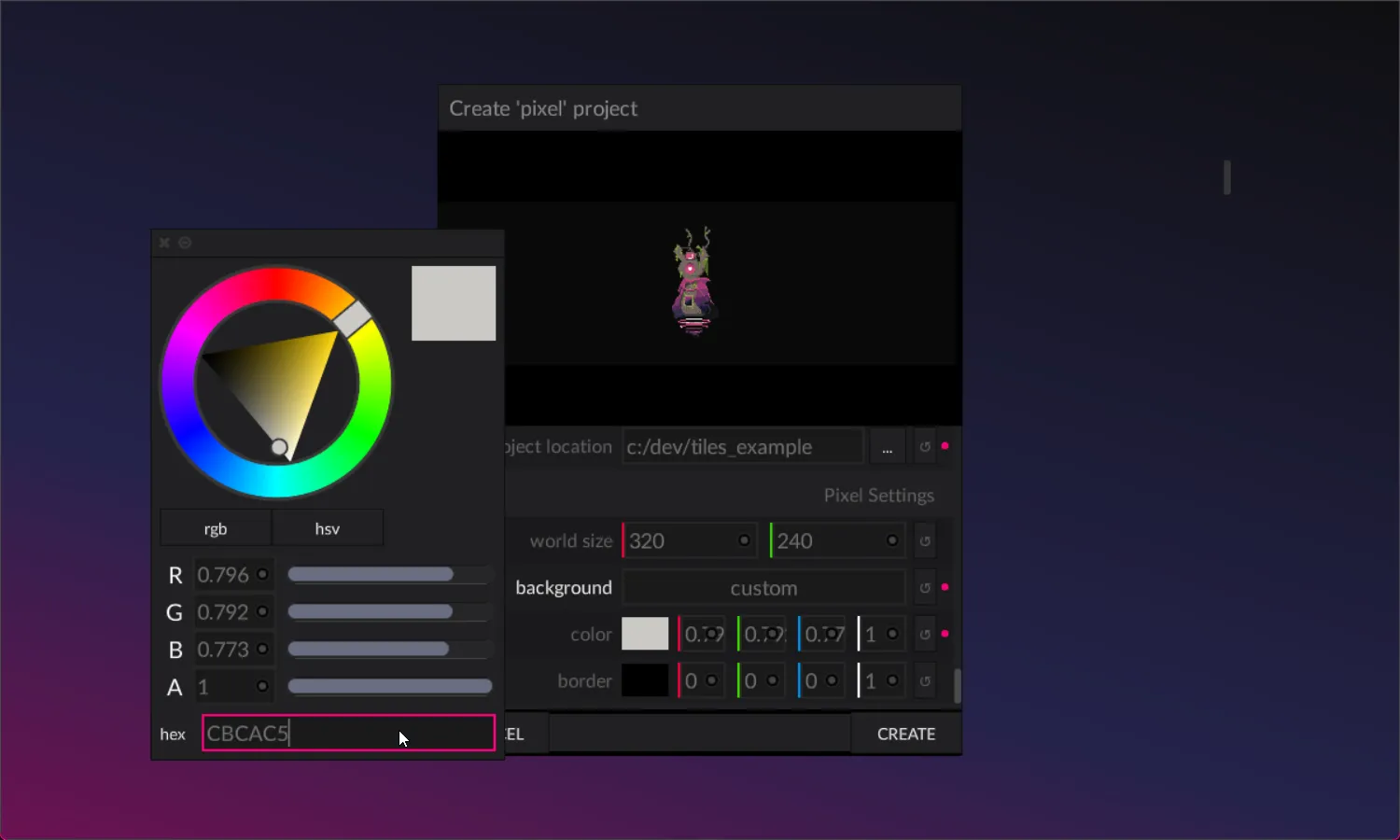
Task: Switch the color picker to hsv mode
Action: pyautogui.click(x=327, y=528)
